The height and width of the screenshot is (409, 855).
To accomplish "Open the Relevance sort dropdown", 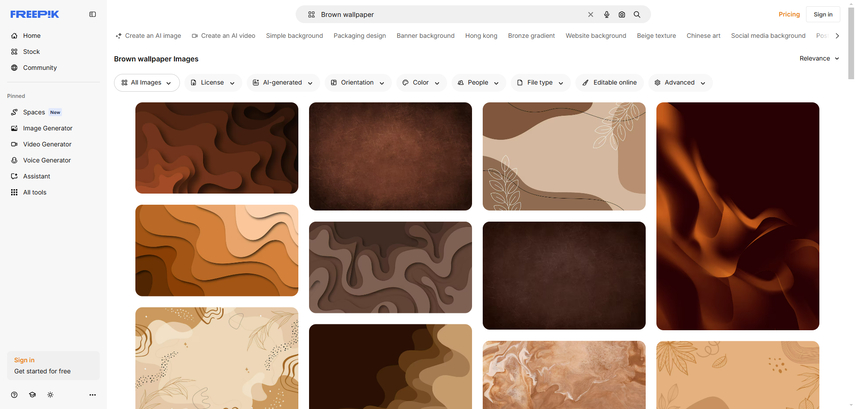I will (819, 58).
